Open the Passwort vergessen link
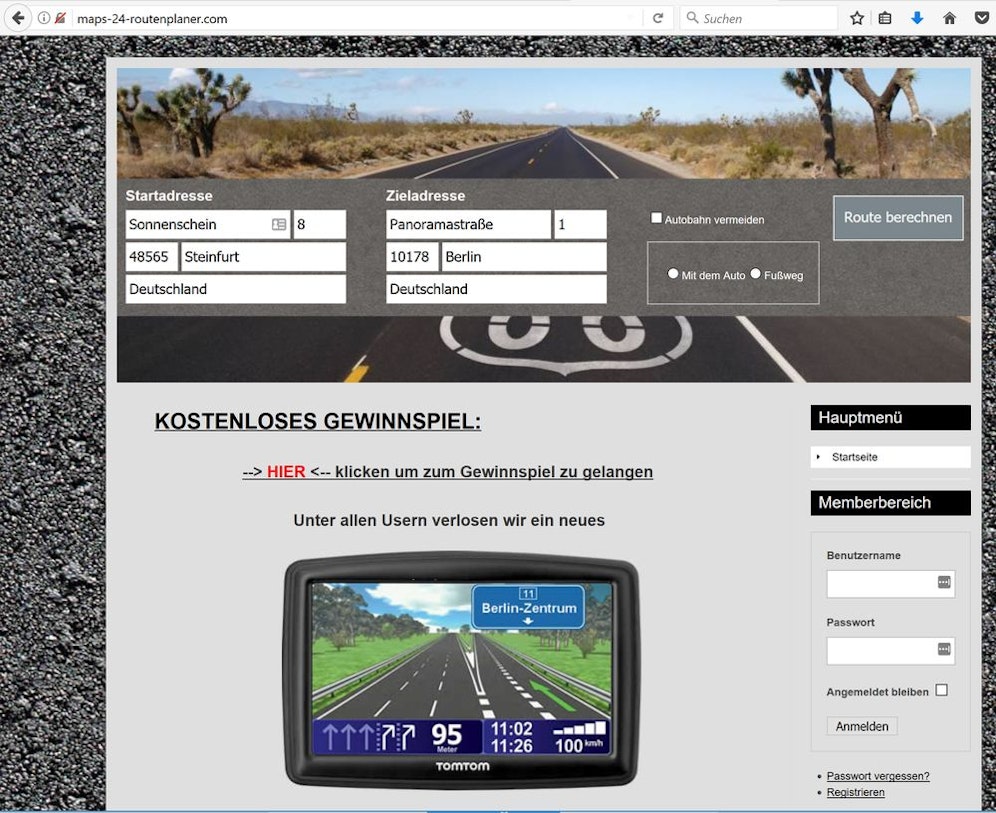This screenshot has width=996, height=813. tap(878, 776)
